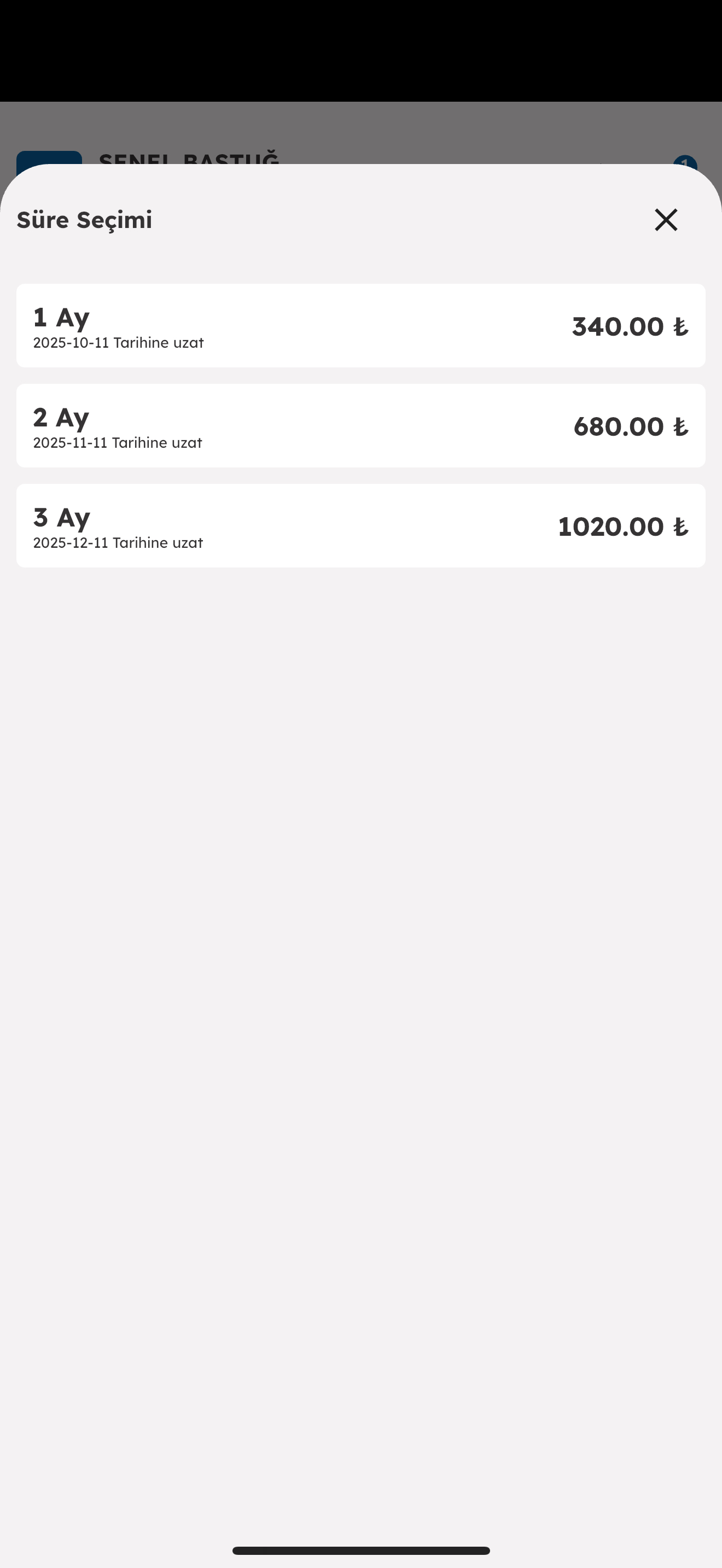Click the lira symbol beside 1020.00
722x1568 pixels.
[x=680, y=527]
